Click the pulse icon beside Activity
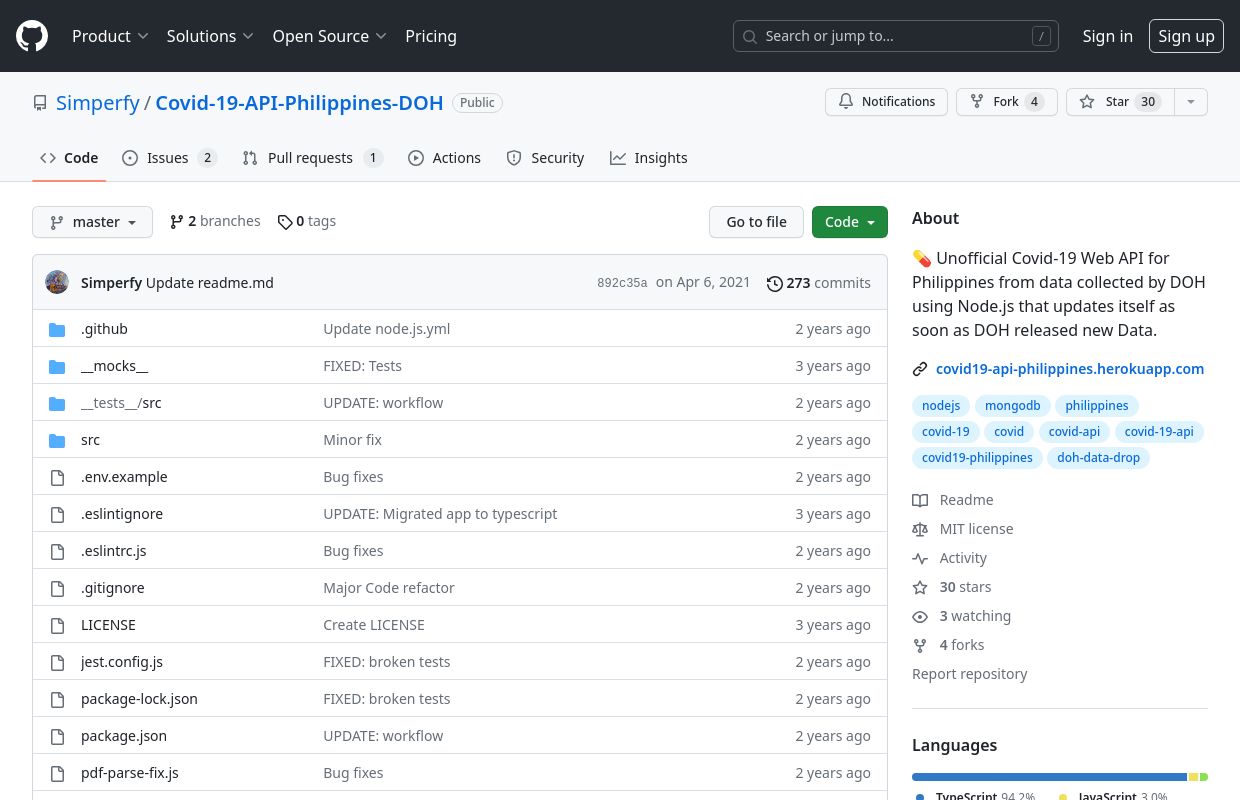1240x800 pixels. [920, 558]
